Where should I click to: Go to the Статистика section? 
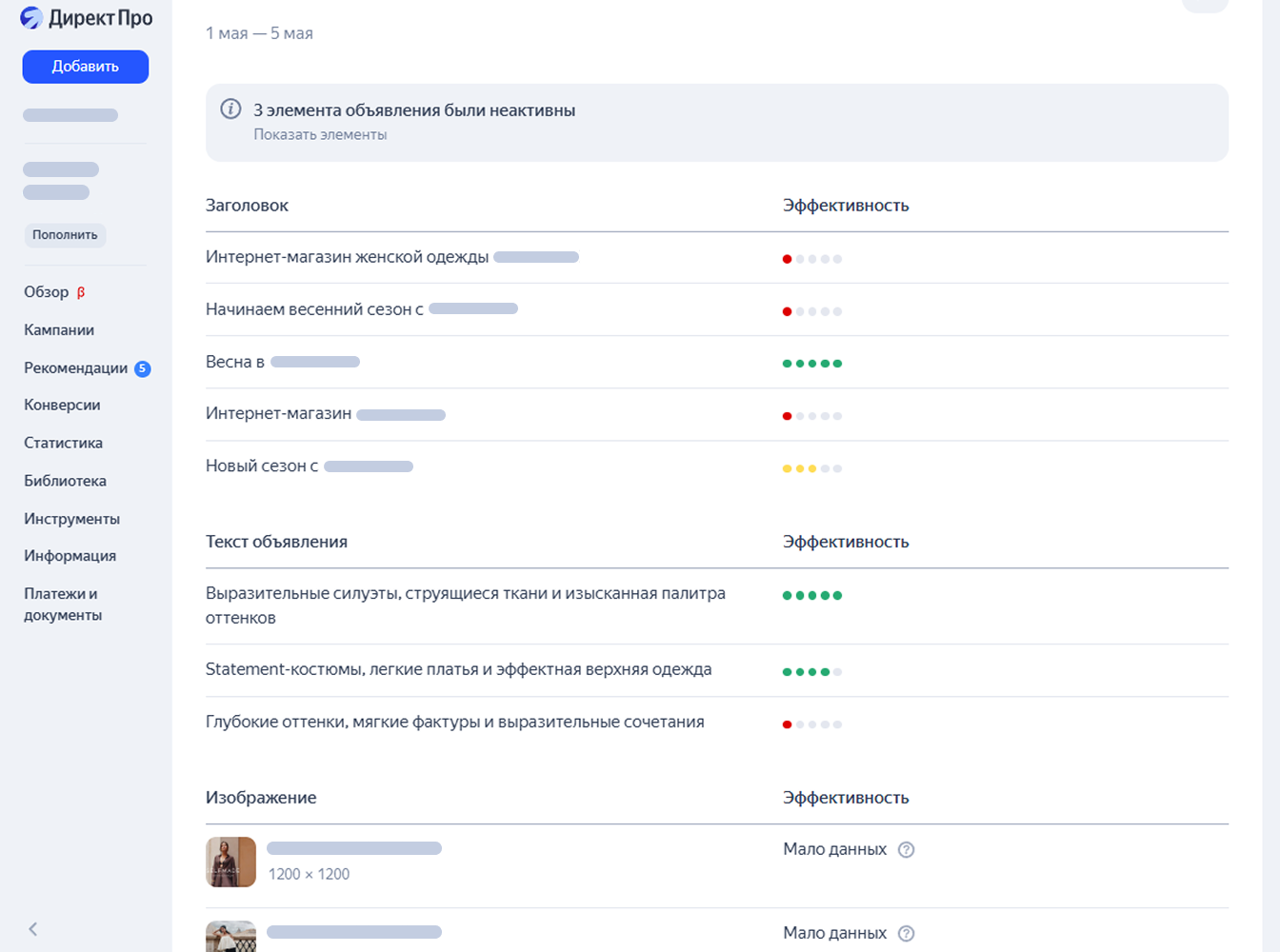click(x=63, y=443)
